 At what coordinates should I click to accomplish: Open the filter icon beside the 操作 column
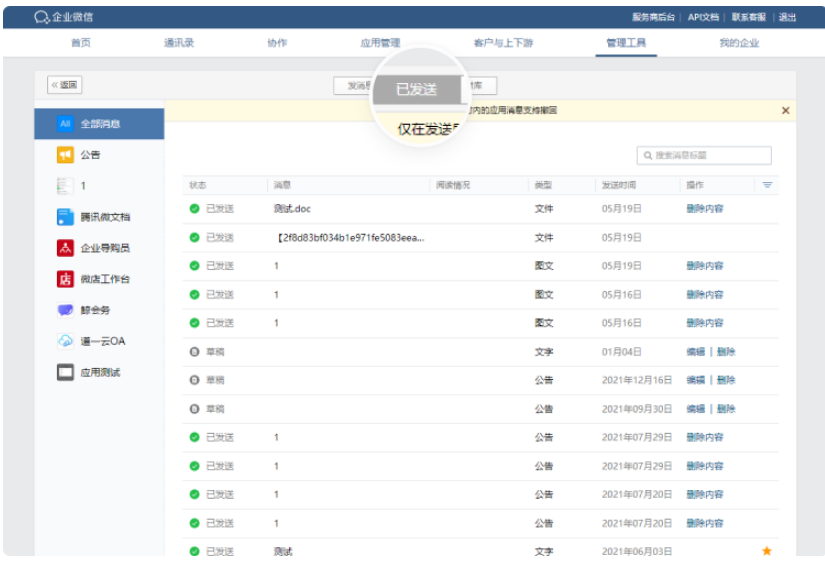tap(767, 185)
